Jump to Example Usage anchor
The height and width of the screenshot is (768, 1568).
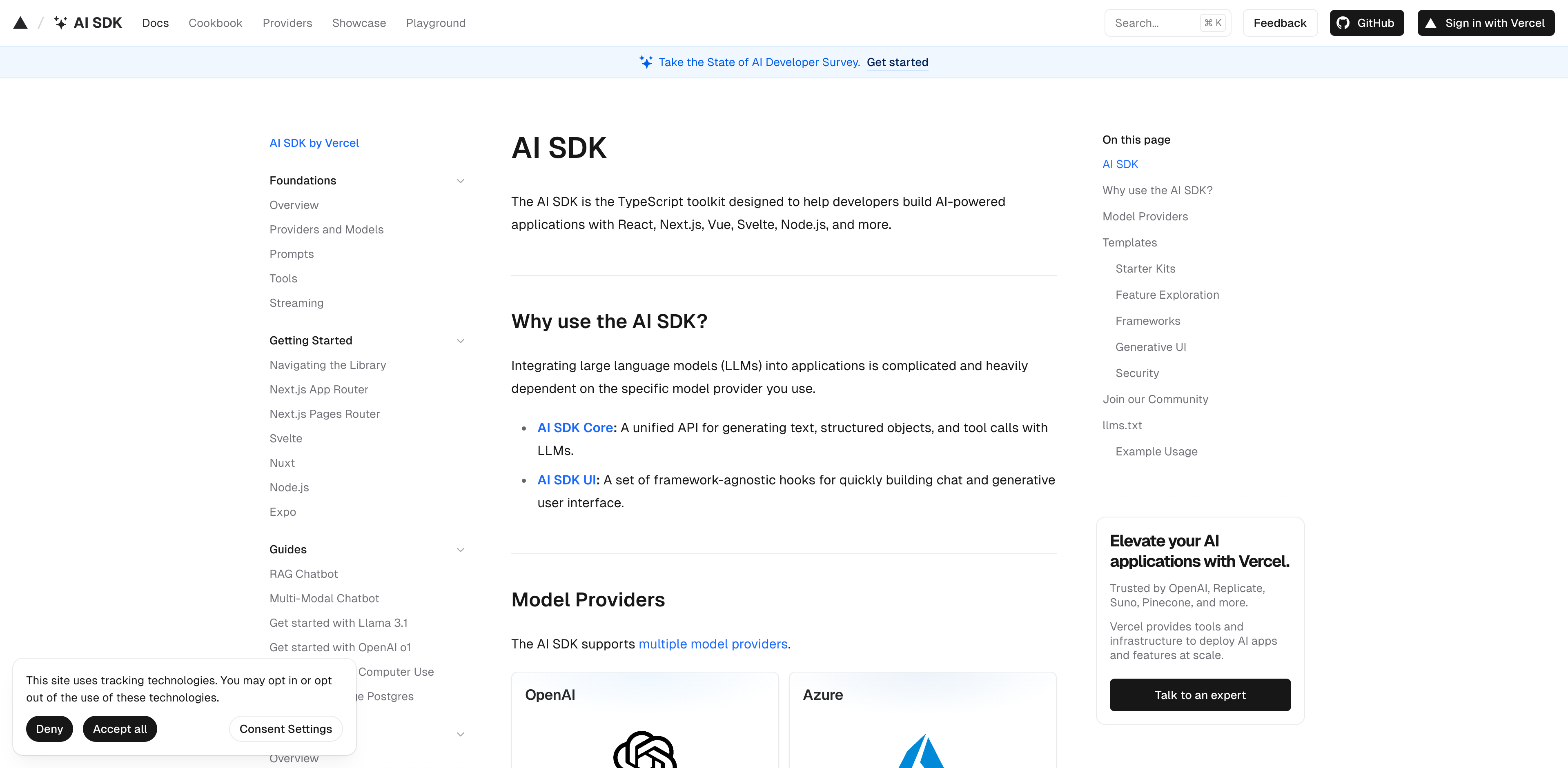pos(1156,452)
